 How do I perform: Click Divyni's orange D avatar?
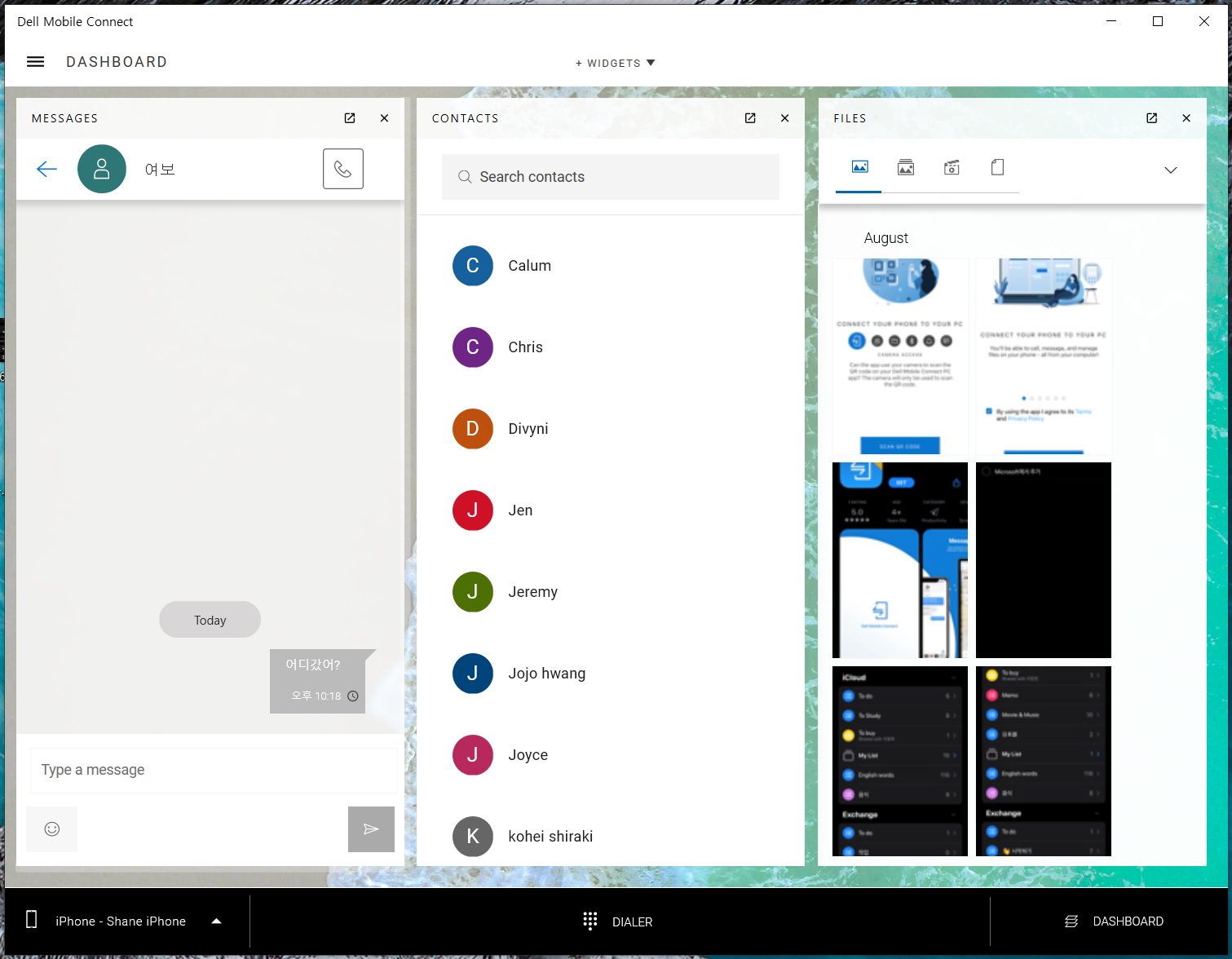tap(473, 429)
